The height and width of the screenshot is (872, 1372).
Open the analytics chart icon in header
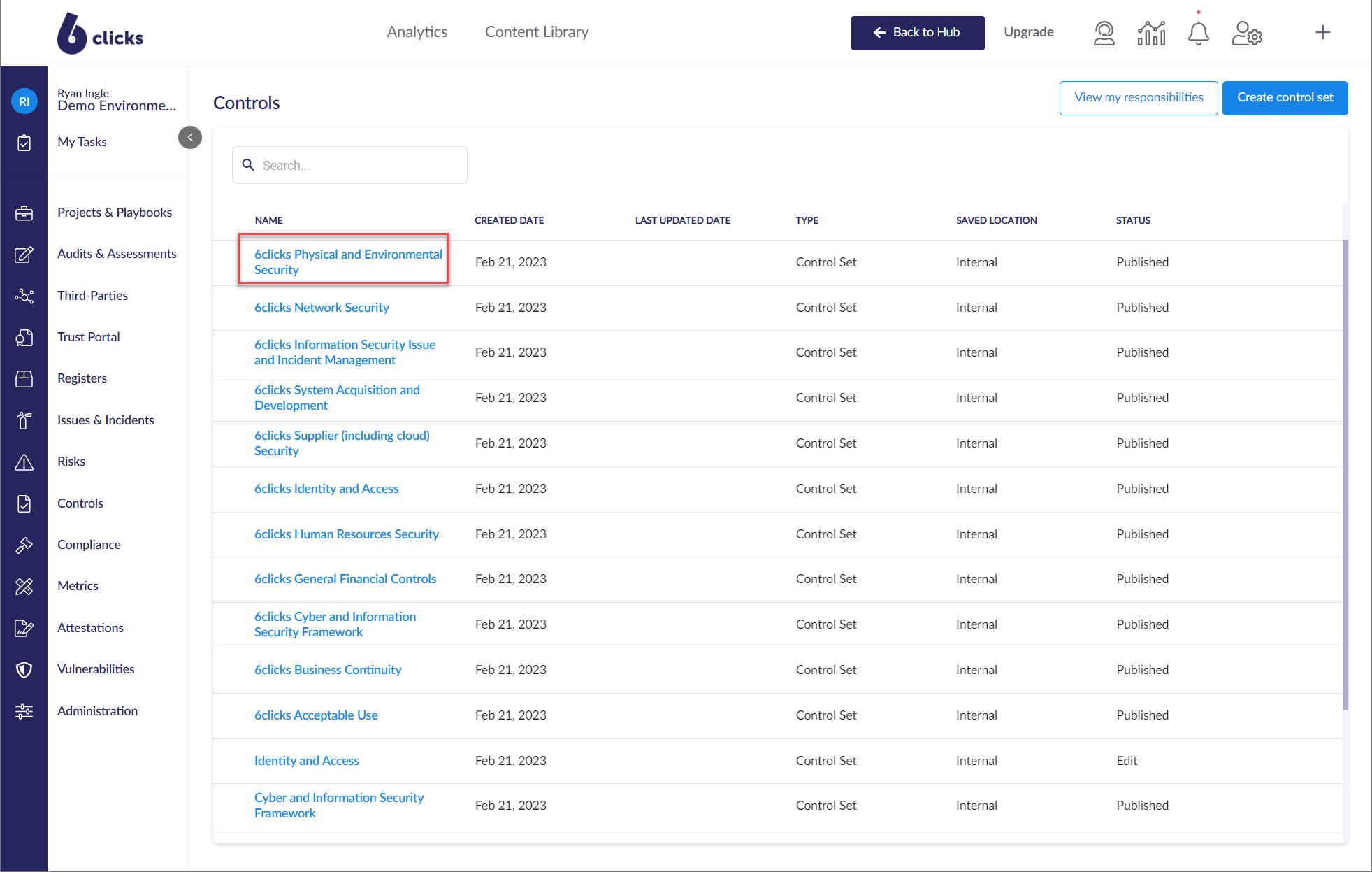pos(1151,33)
